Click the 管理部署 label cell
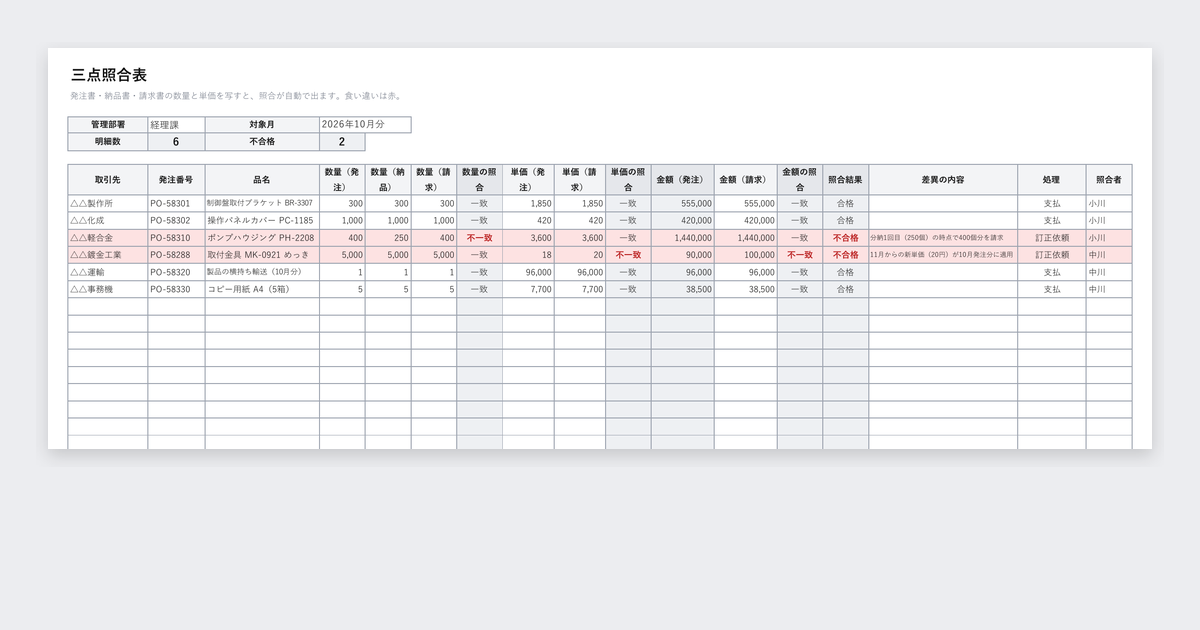This screenshot has height=630, width=1200. pyautogui.click(x=108, y=125)
